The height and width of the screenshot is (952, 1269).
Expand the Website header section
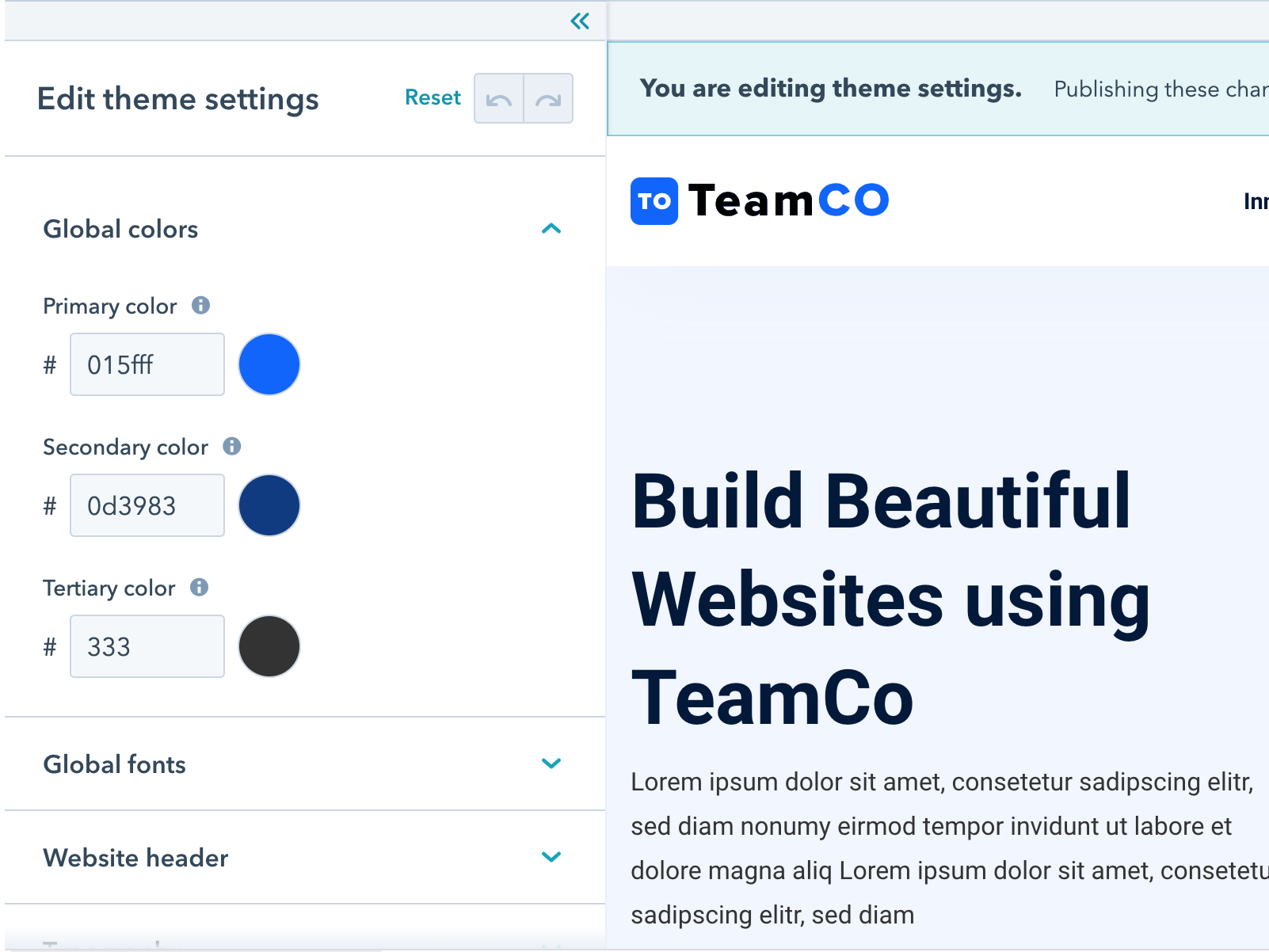(552, 857)
